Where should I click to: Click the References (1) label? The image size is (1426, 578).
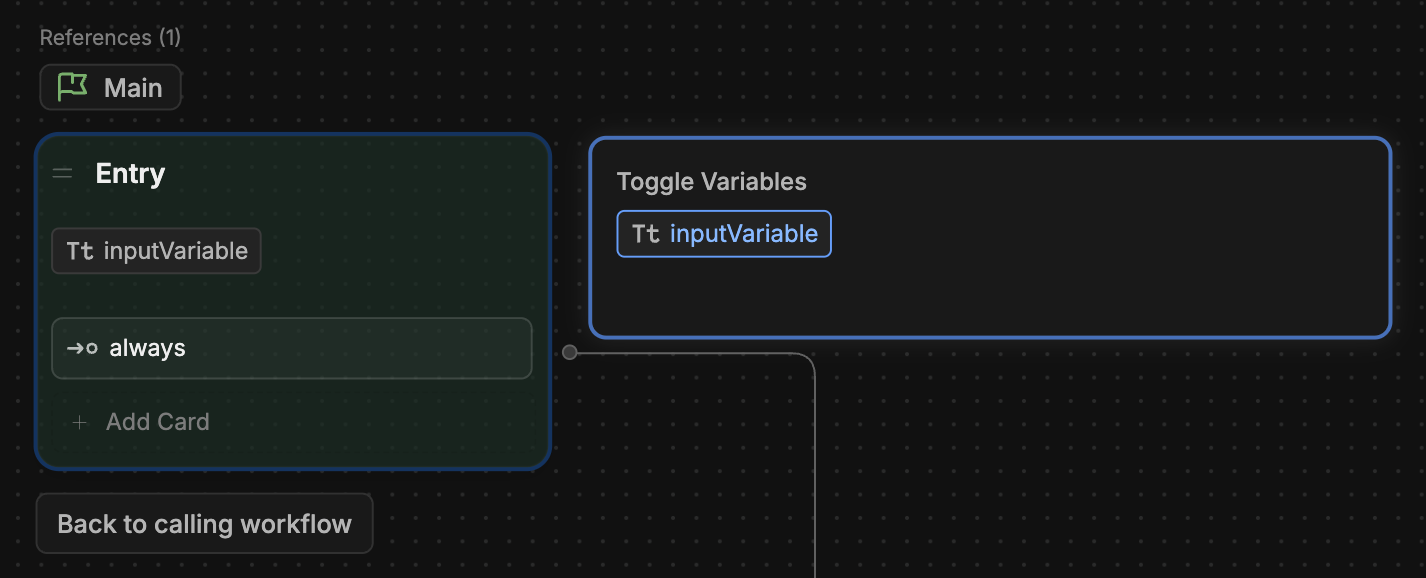pyautogui.click(x=110, y=37)
